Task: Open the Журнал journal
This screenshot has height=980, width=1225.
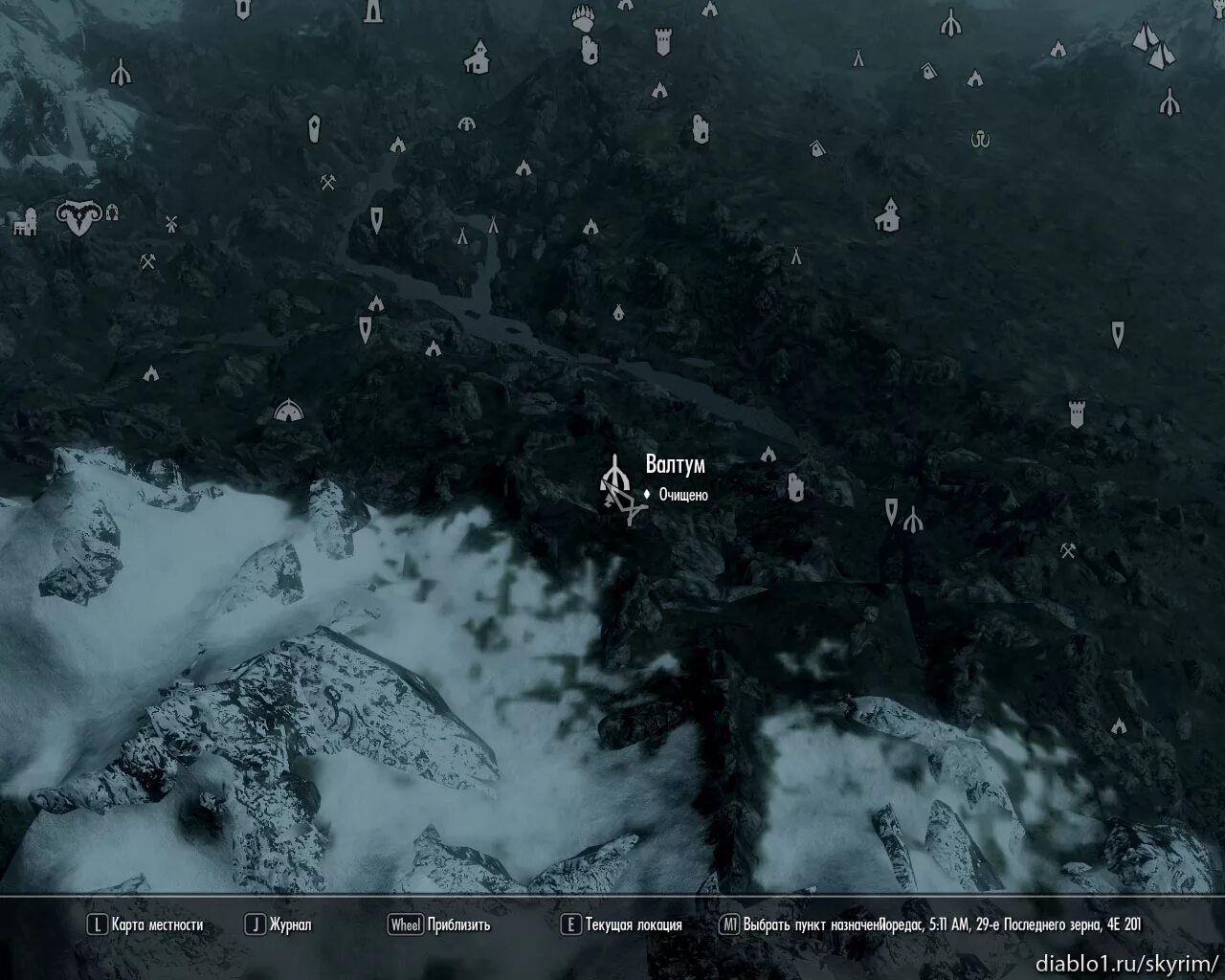Action: point(278,925)
